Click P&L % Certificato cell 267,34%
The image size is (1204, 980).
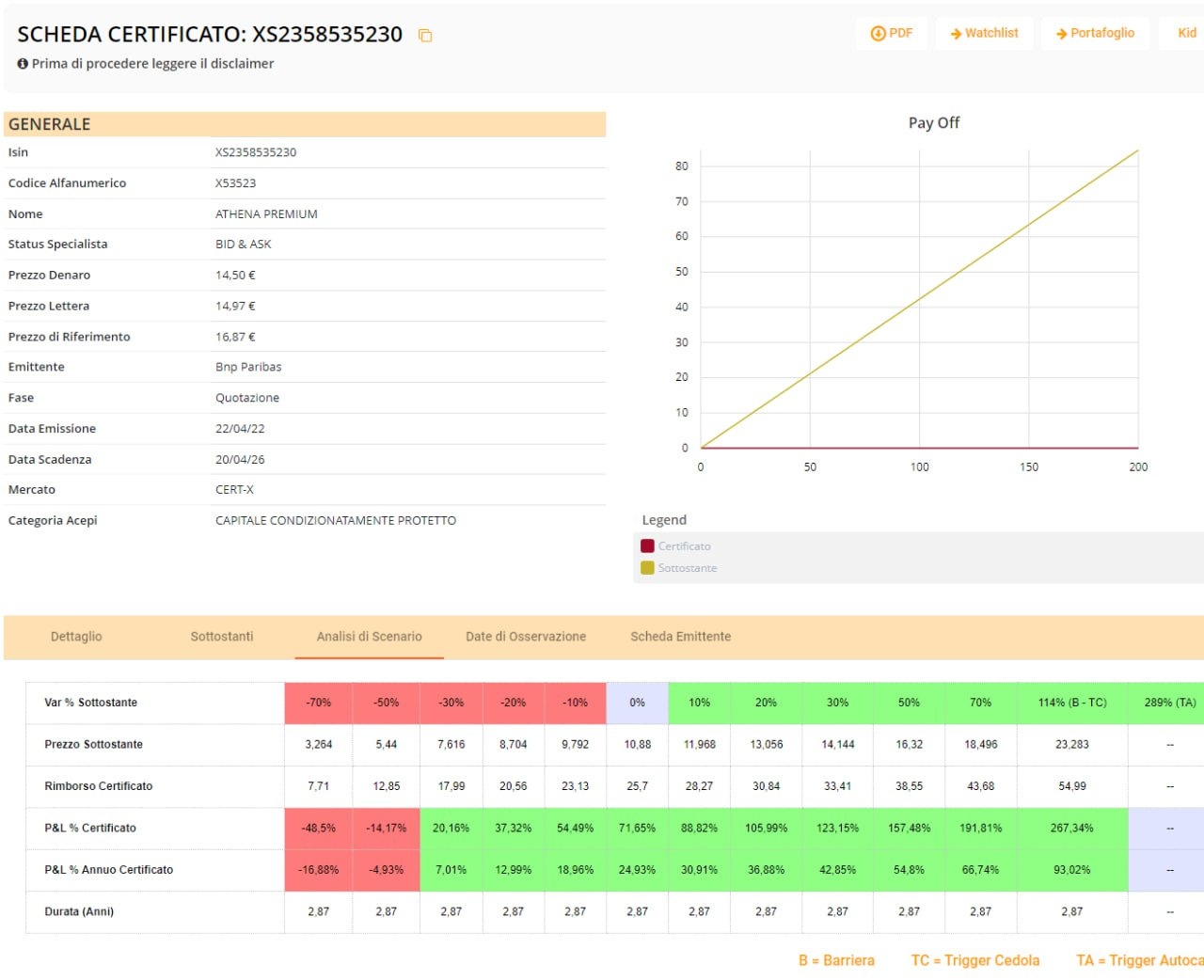1072,829
